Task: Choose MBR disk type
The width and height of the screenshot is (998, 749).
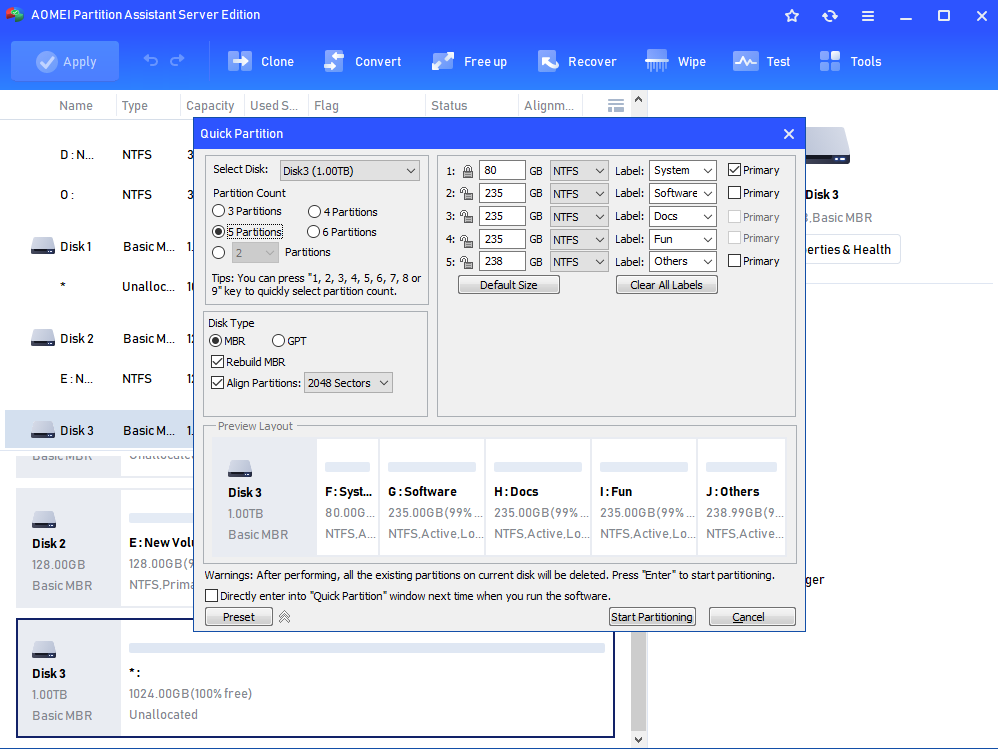Action: (227, 341)
